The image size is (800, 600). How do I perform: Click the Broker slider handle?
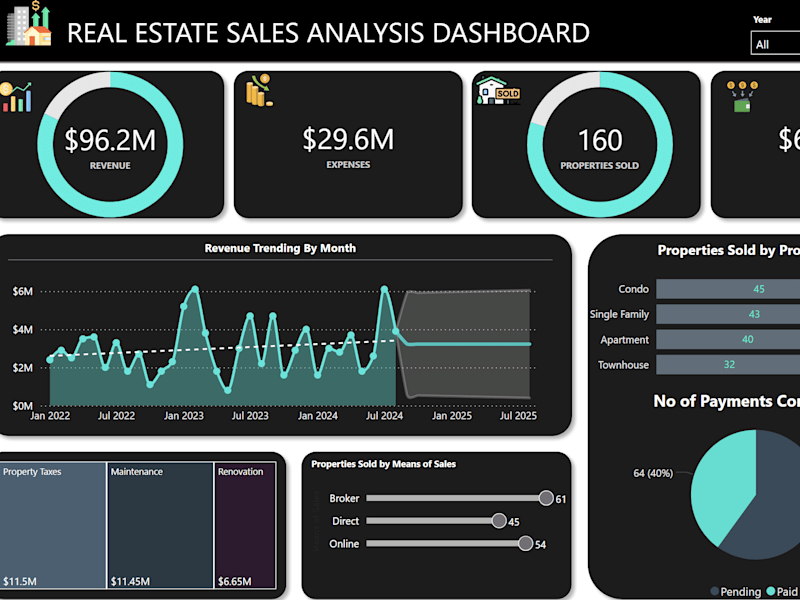pyautogui.click(x=546, y=498)
